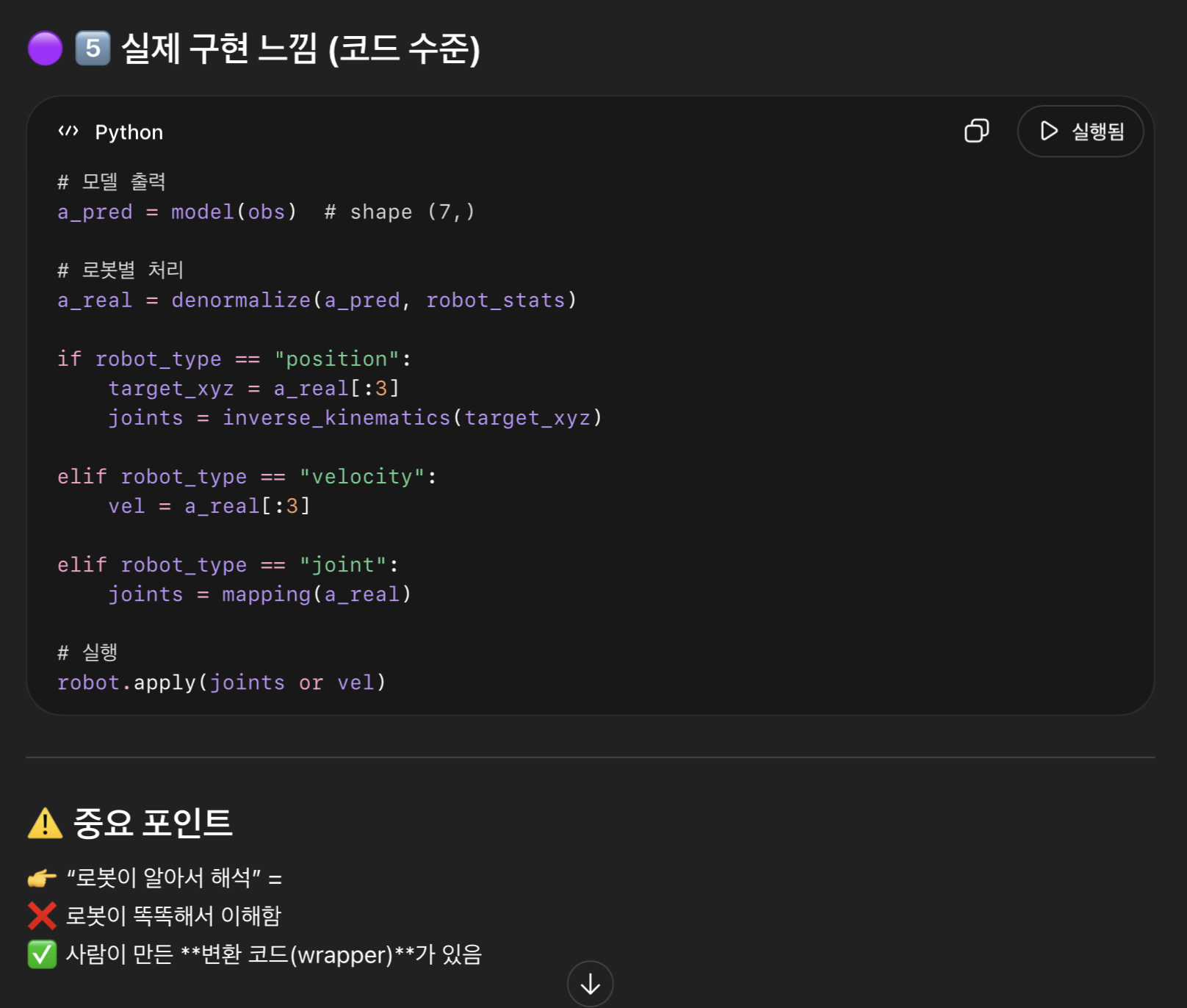The width and height of the screenshot is (1187, 1008).
Task: Click the joints = mapping(a_real) line
Action: (x=260, y=594)
